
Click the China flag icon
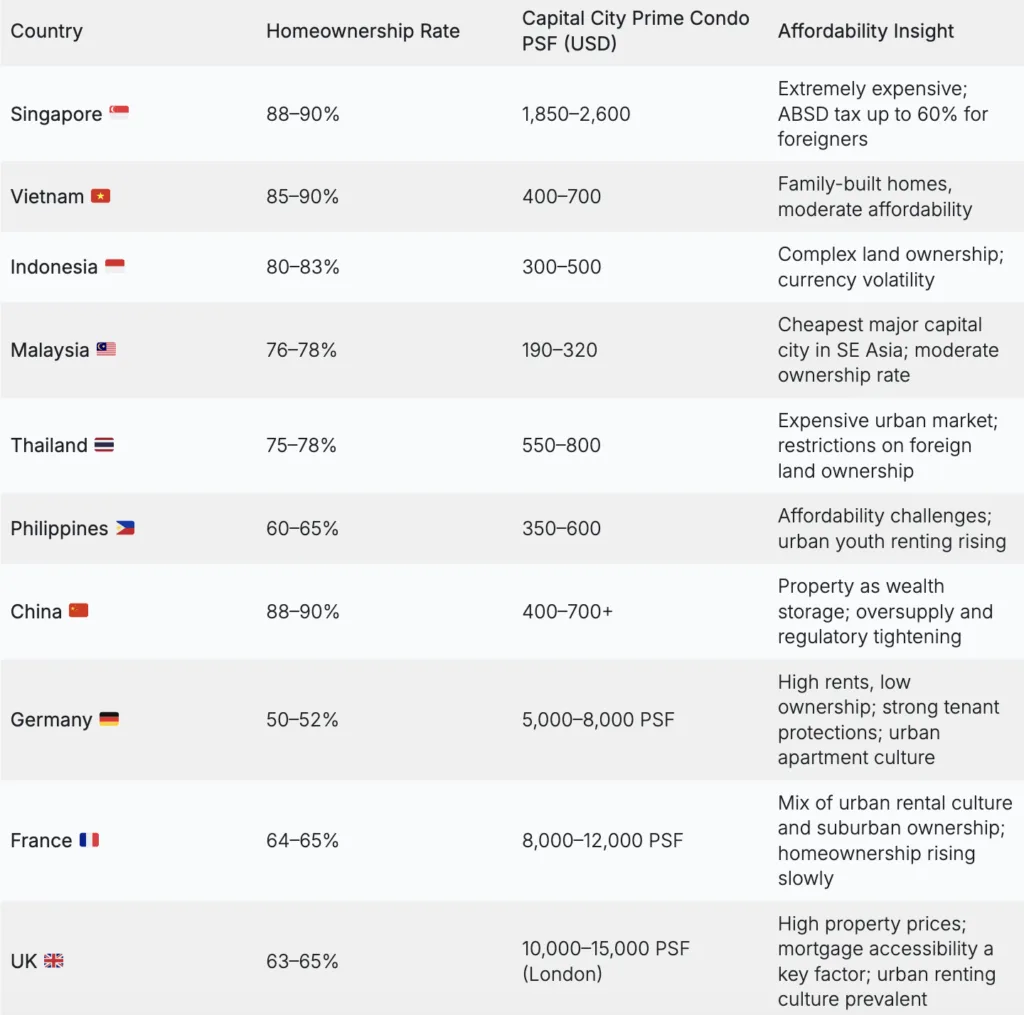79,611
